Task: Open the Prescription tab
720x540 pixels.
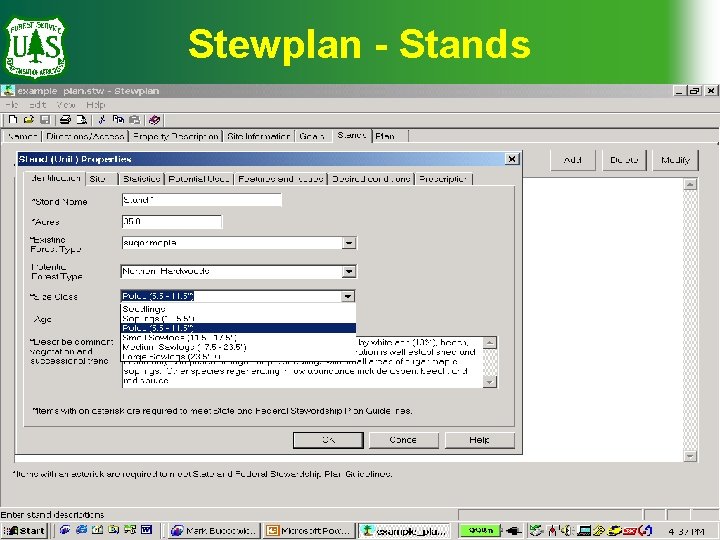Action: pos(443,179)
